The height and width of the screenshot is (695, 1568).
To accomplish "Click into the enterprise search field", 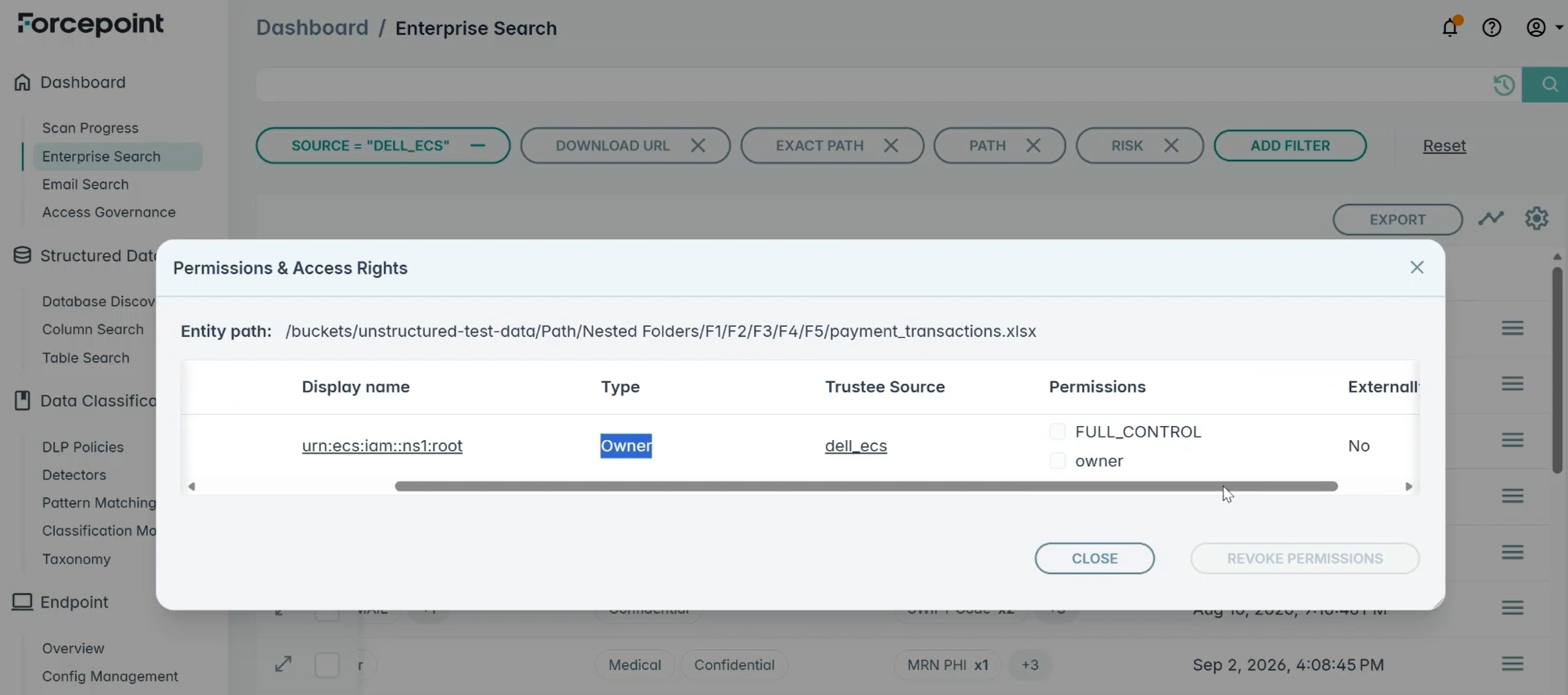I will point(871,84).
